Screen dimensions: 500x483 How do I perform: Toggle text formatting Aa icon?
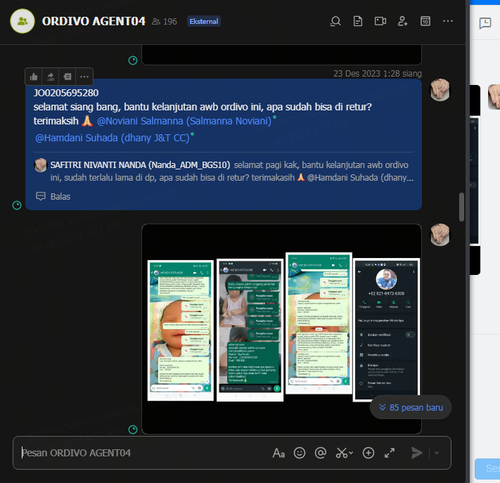pos(279,453)
